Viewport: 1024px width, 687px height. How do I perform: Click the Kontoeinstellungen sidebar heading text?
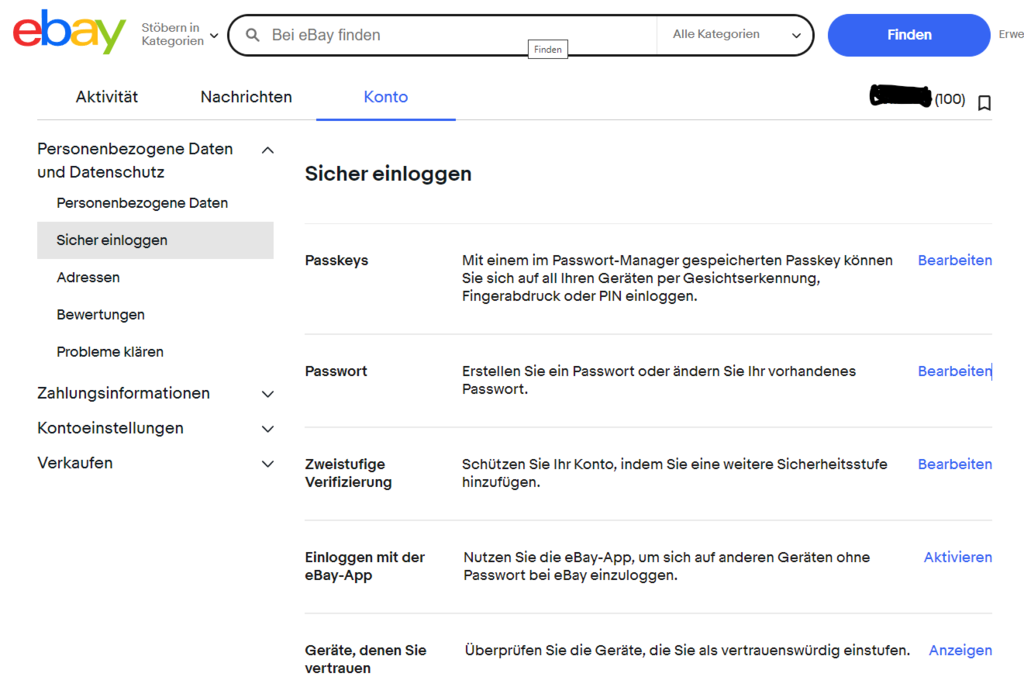coord(110,428)
